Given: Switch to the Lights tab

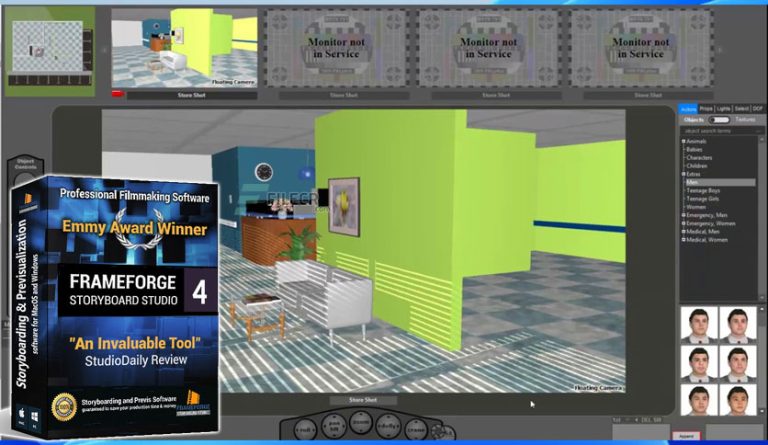Looking at the screenshot, I should click(723, 109).
